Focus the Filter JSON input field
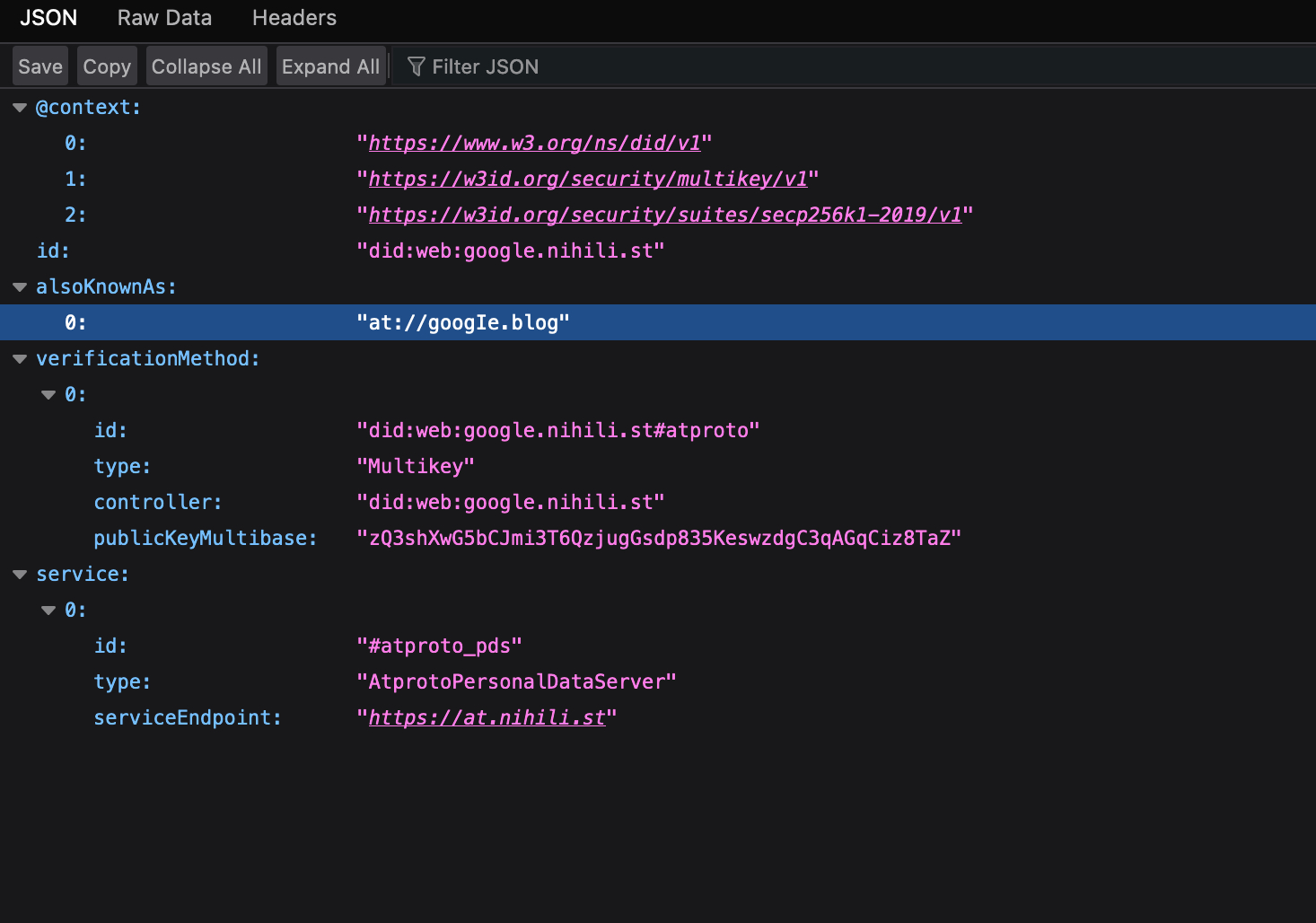The width and height of the screenshot is (1316, 923). (x=808, y=66)
